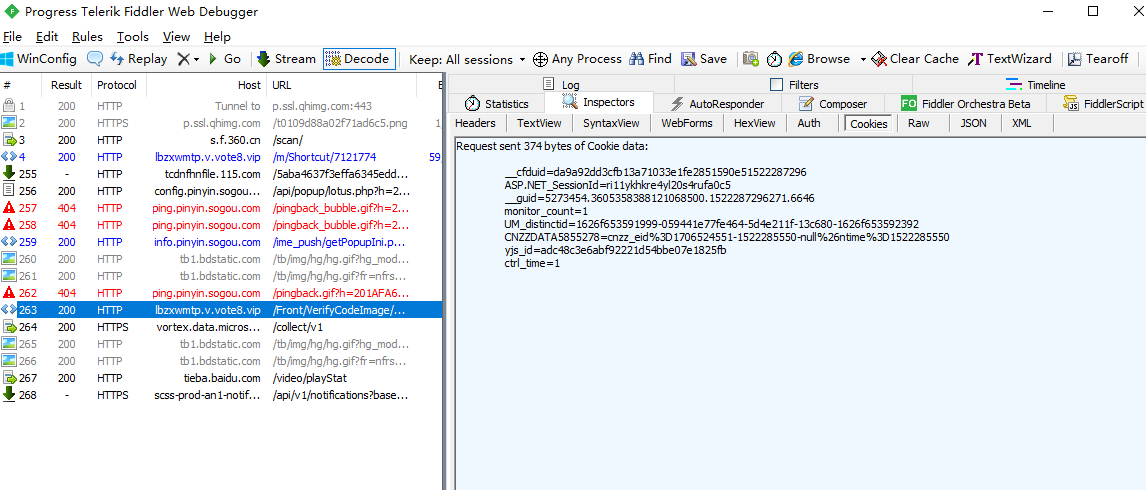Sort sessions by Result column header
The image size is (1146, 490).
pyautogui.click(x=67, y=85)
